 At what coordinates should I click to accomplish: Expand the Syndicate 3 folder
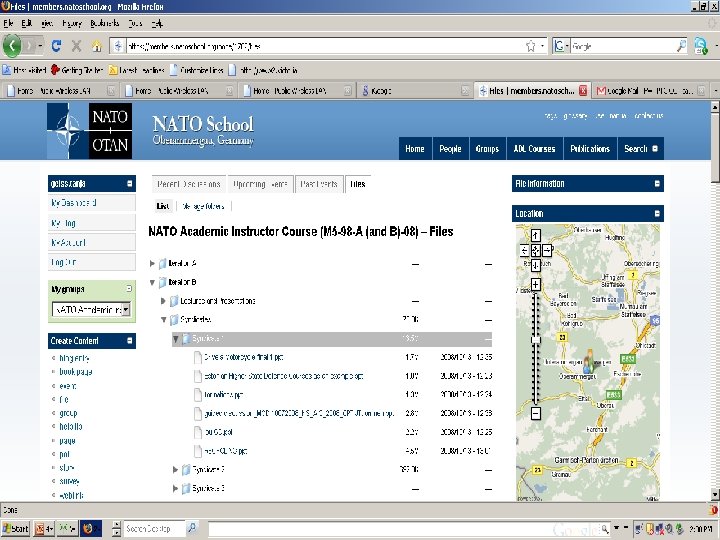tap(175, 489)
